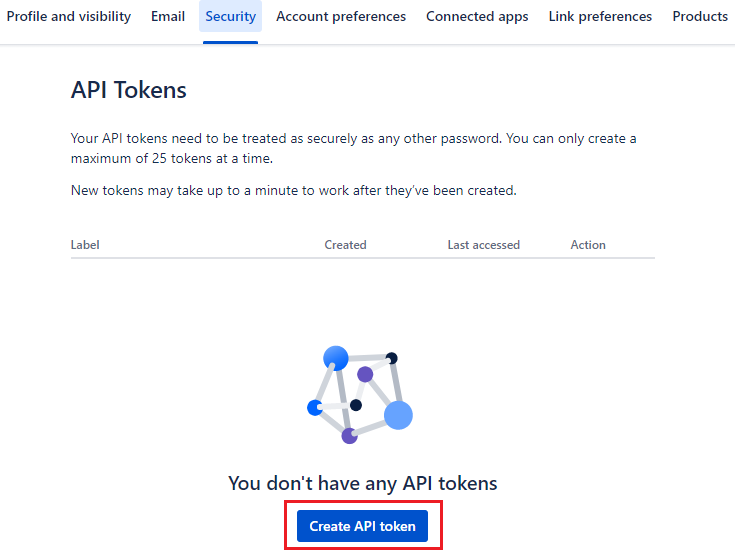Click the Action column header
Image resolution: width=735 pixels, height=553 pixels.
pyautogui.click(x=588, y=245)
